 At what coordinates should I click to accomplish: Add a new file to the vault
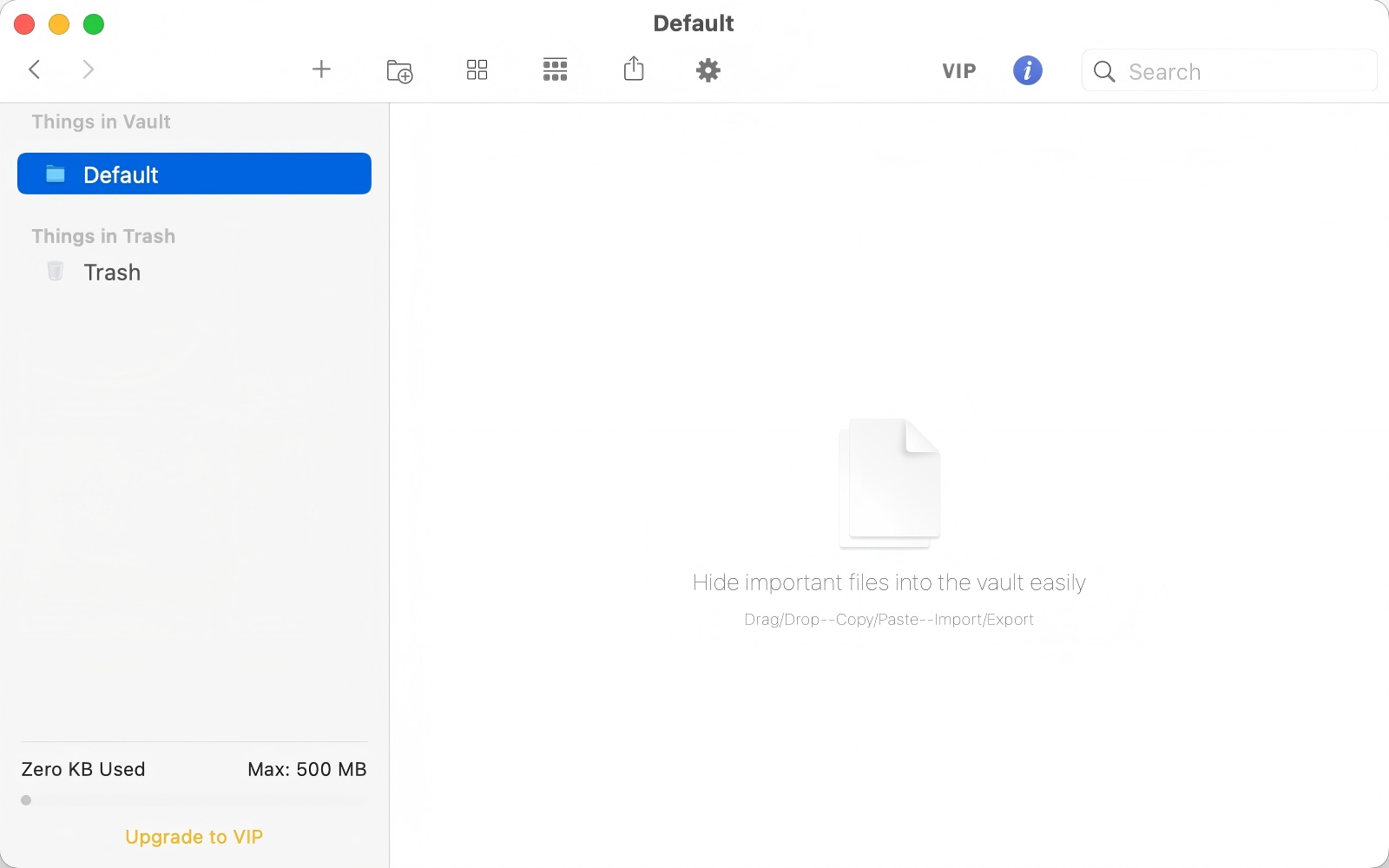pyautogui.click(x=320, y=69)
